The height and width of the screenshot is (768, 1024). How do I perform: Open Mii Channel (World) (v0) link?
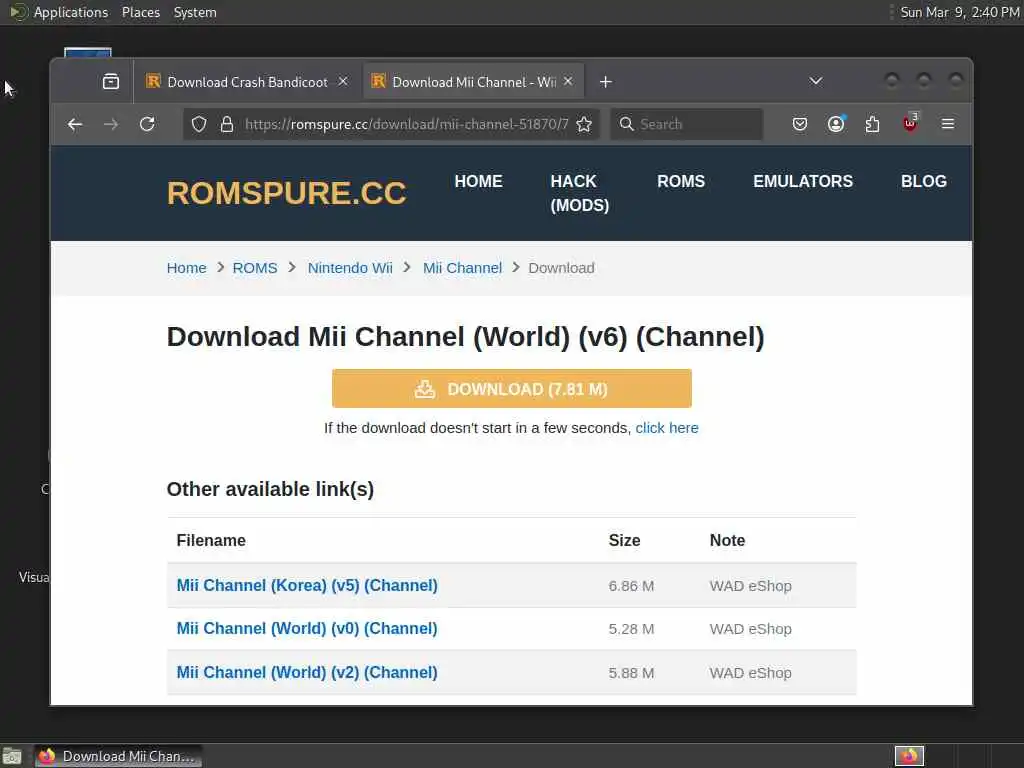tap(307, 628)
